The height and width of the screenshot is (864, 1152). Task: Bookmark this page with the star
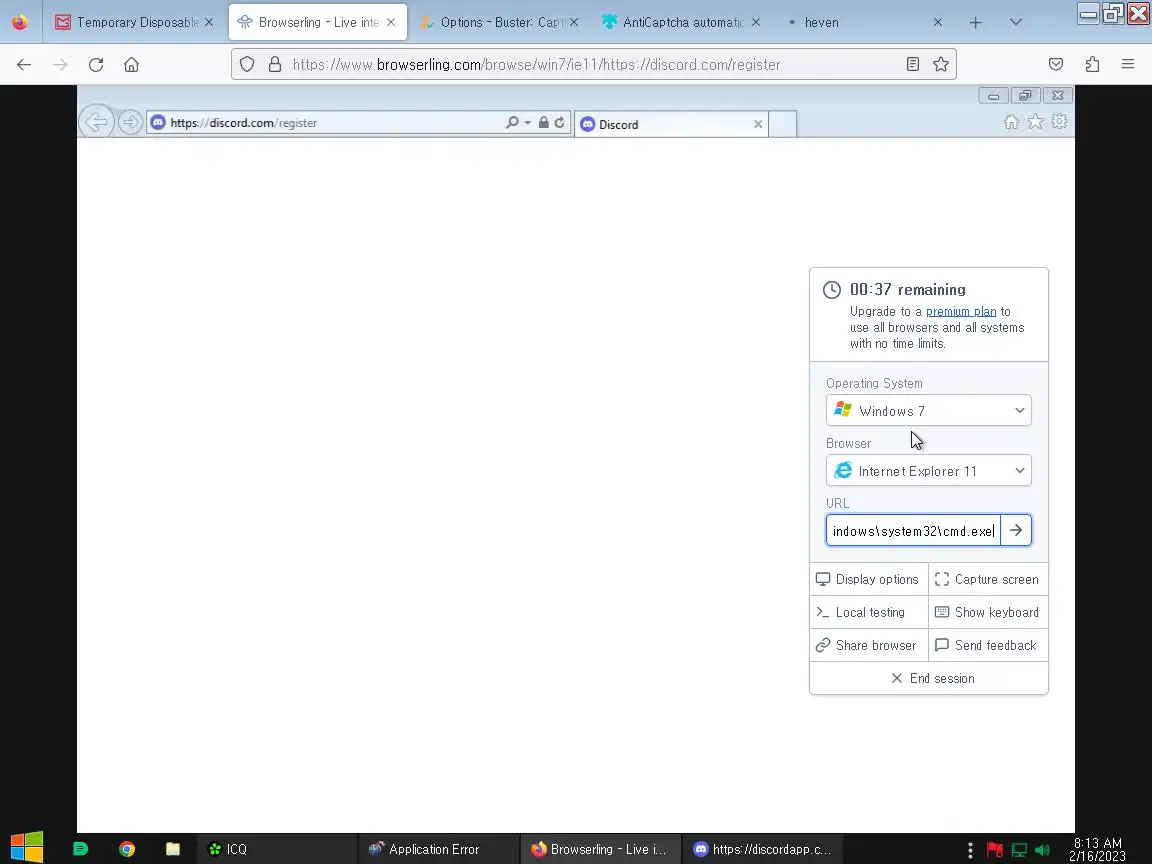940,65
